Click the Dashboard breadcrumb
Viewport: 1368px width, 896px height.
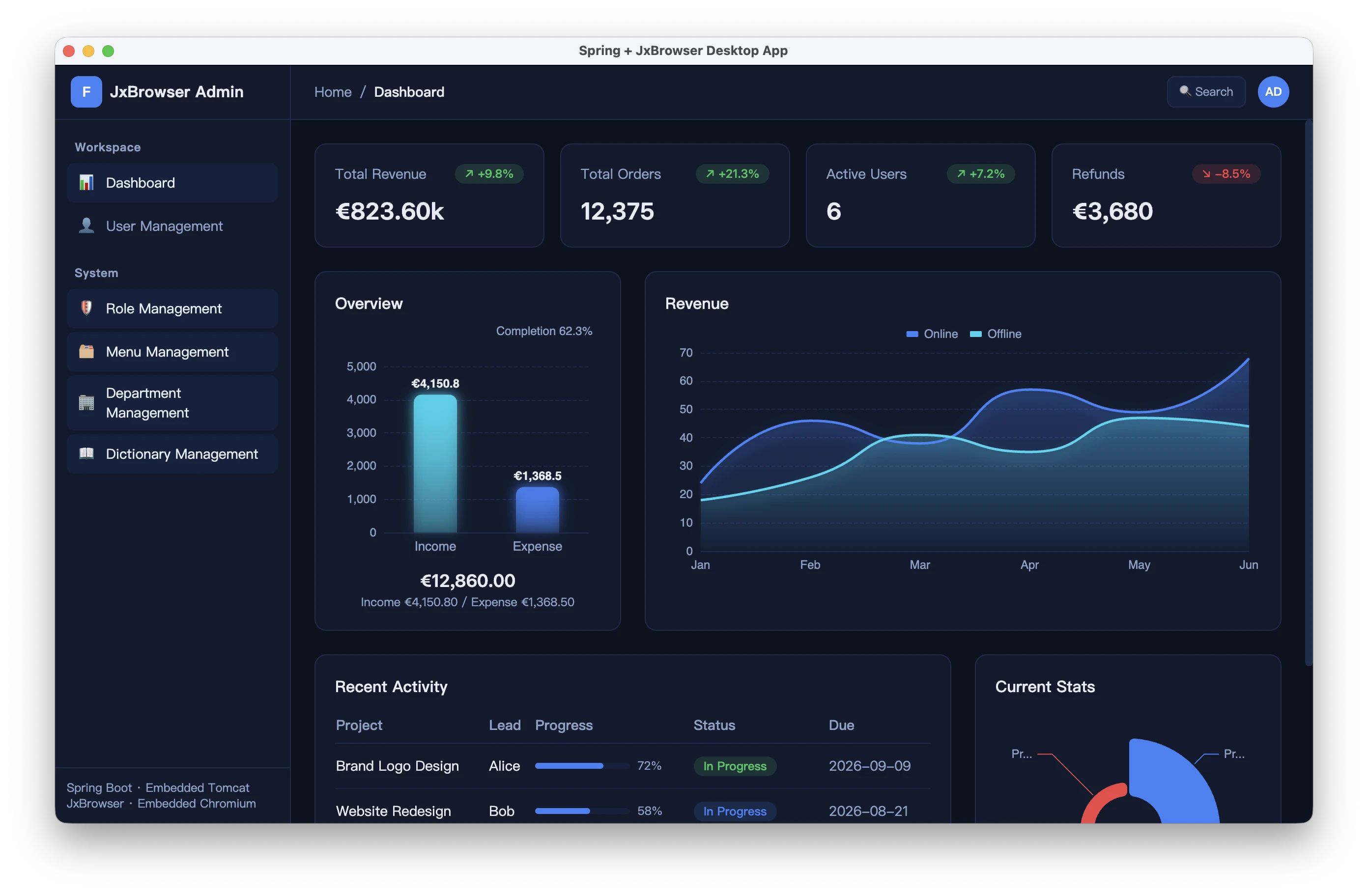[409, 92]
